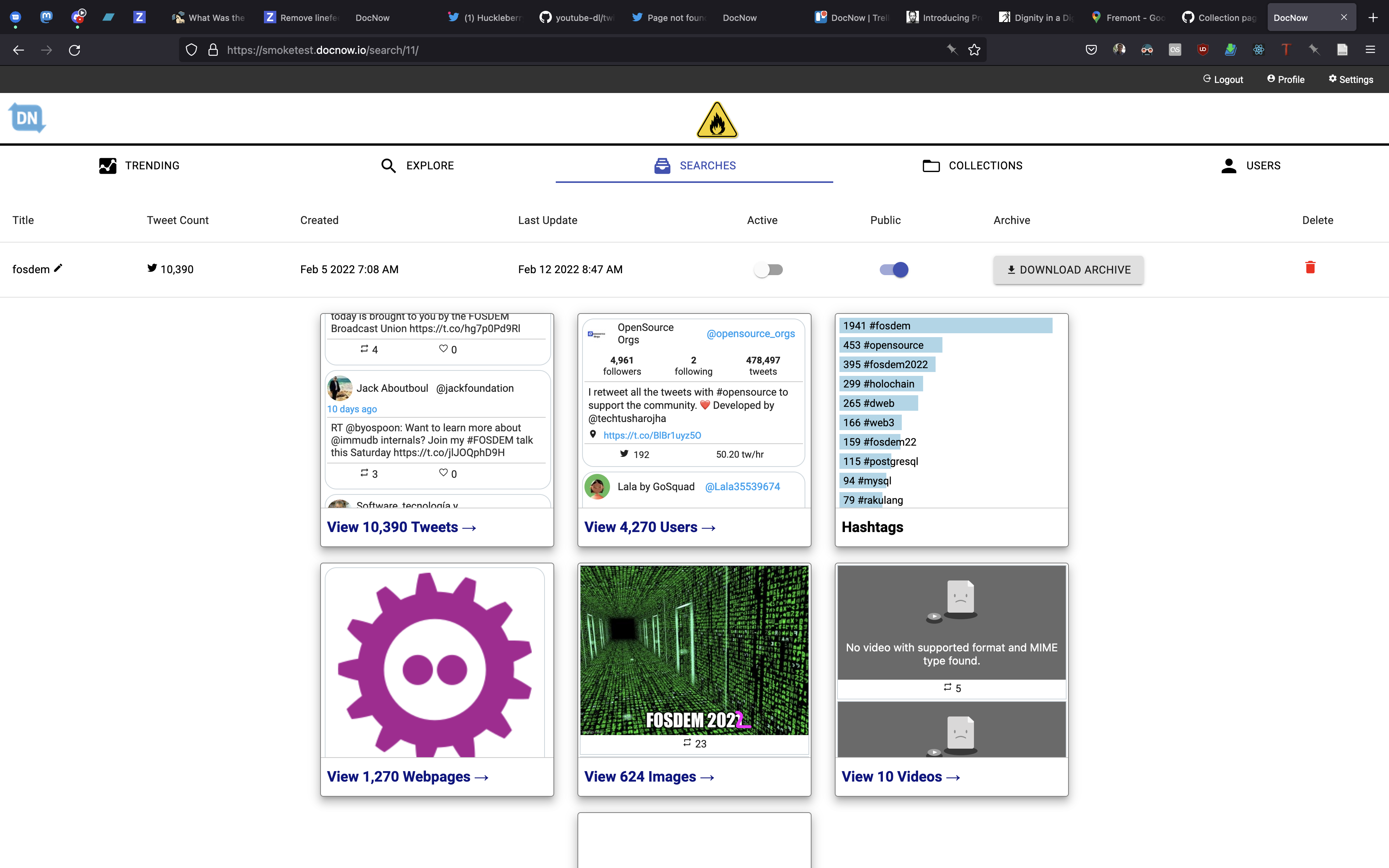Edit the fosdem search title via pencil icon
1389x868 pixels.
tap(58, 267)
